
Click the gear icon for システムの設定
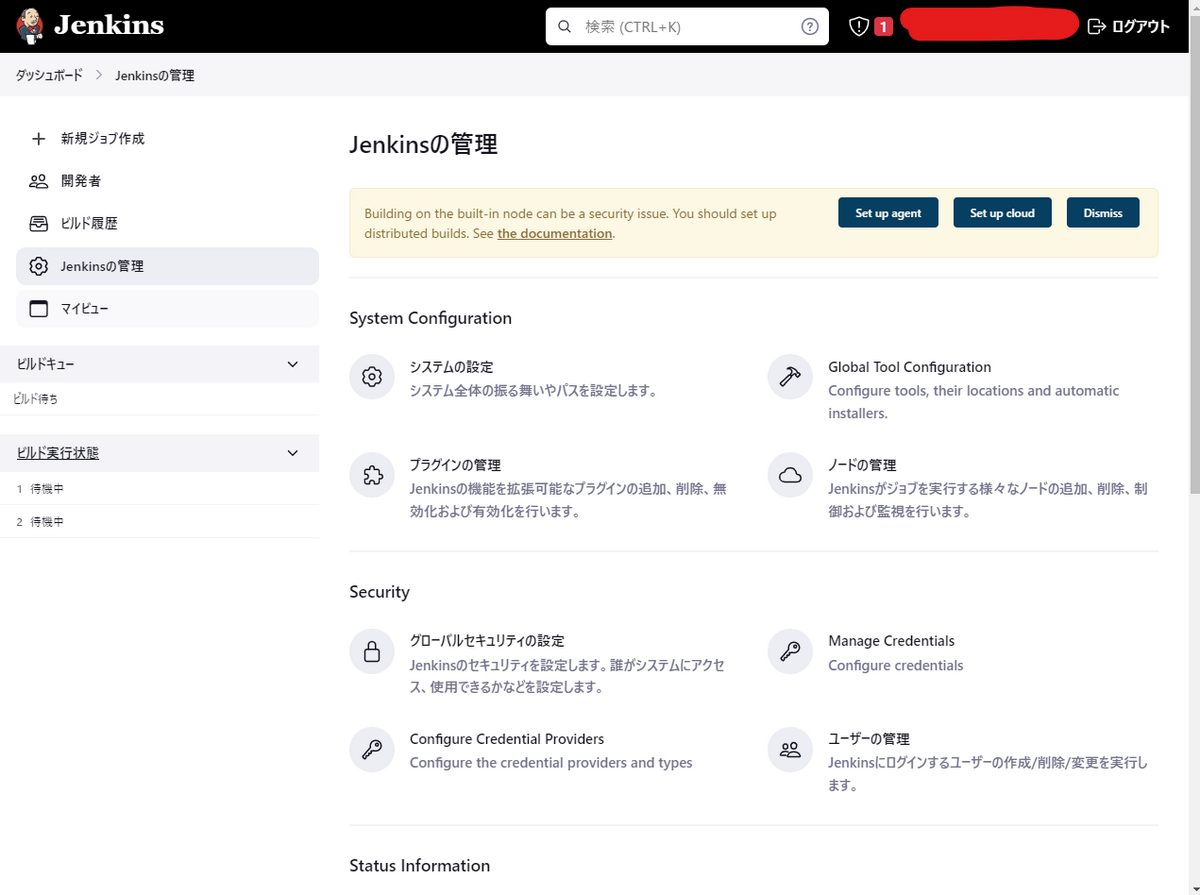(x=372, y=377)
